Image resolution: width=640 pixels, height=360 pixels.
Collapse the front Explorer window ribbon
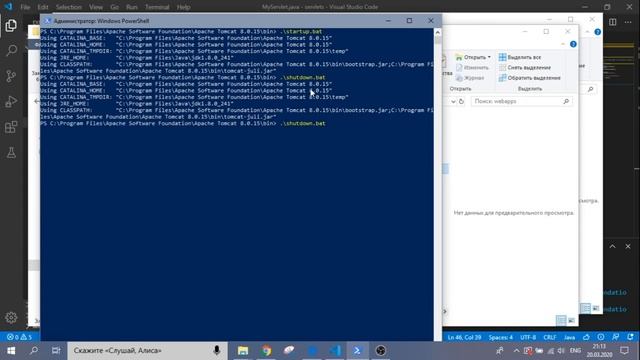pyautogui.click(x=563, y=44)
